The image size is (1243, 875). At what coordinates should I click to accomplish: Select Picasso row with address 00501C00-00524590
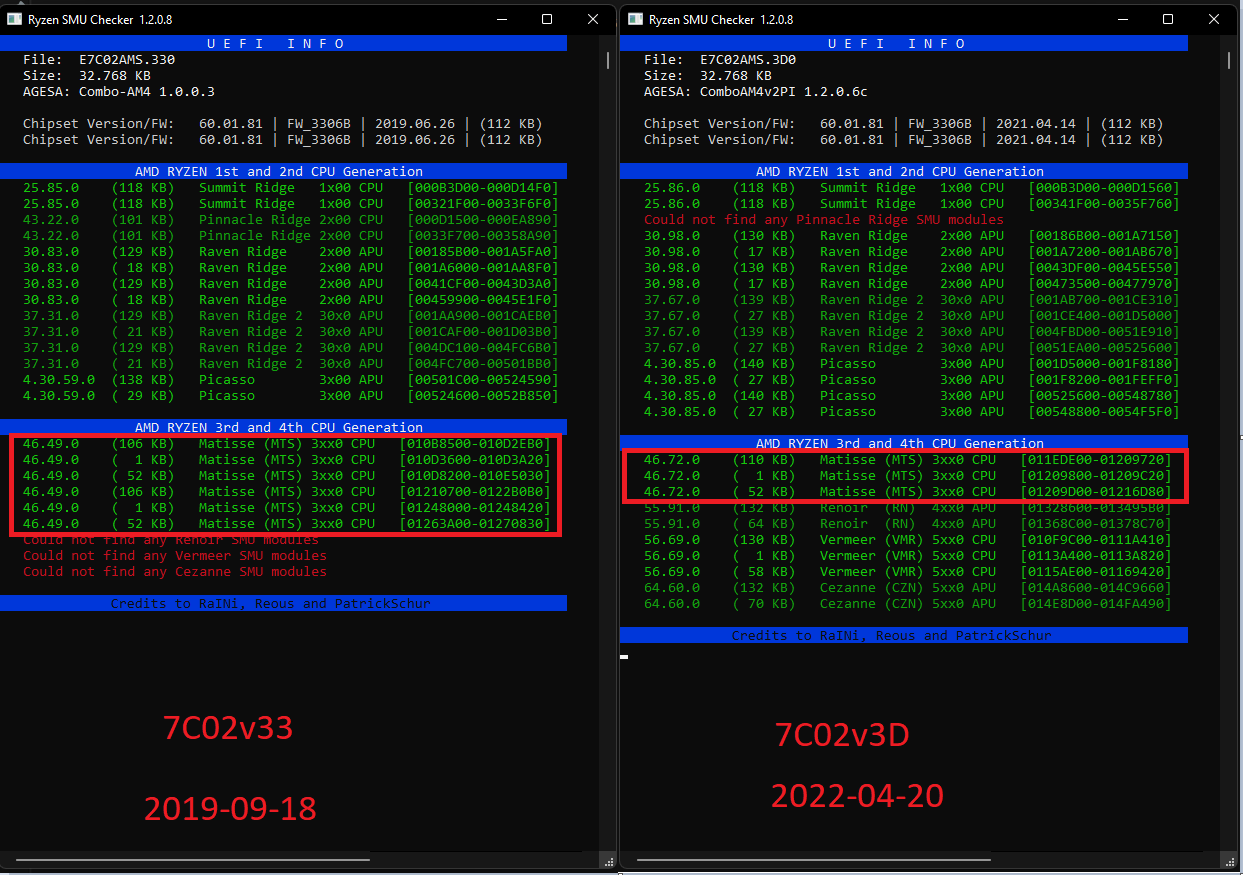[291, 380]
